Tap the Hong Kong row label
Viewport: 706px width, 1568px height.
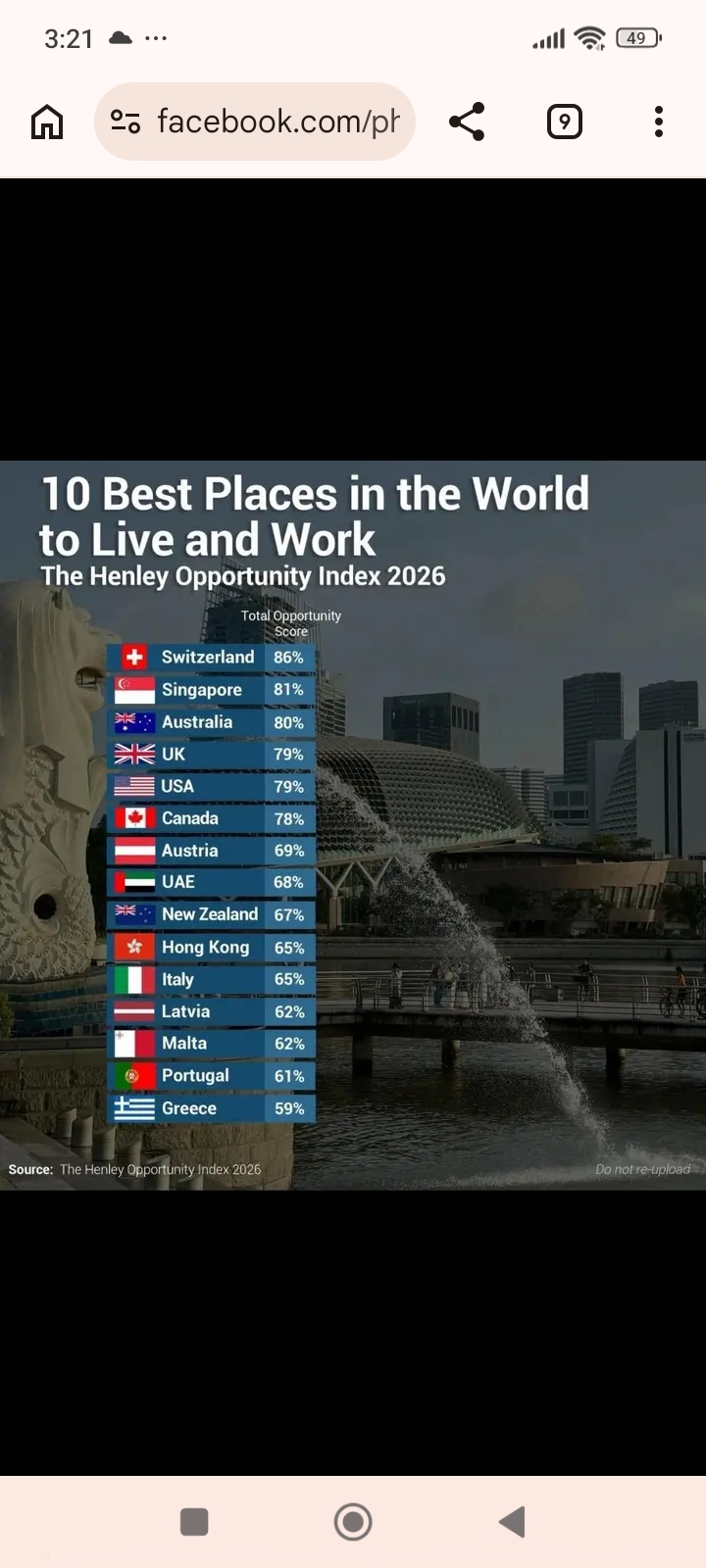coord(206,948)
